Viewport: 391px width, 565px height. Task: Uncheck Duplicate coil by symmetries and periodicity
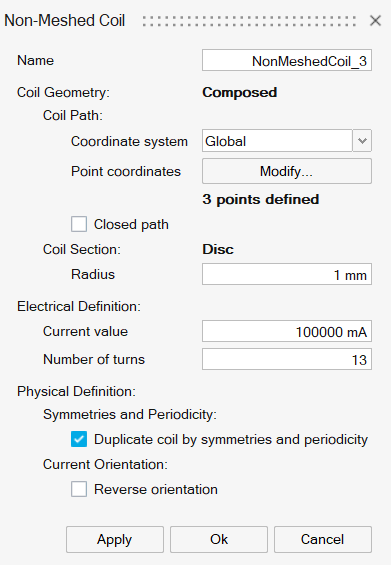point(79,439)
